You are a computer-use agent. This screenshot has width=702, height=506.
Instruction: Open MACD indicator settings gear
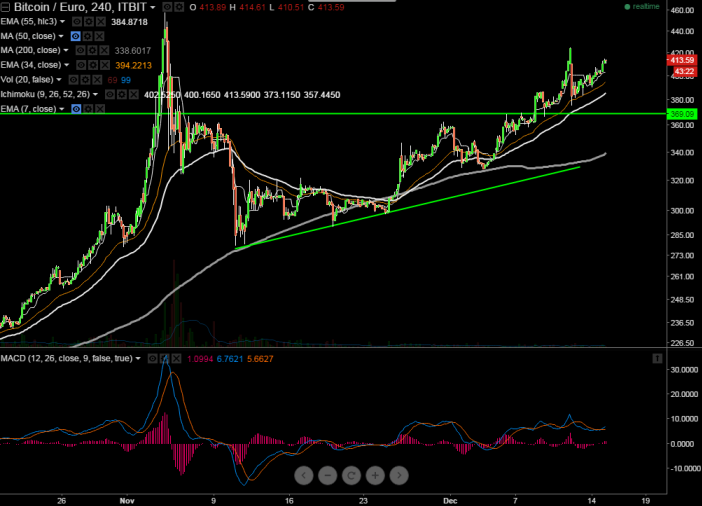(x=165, y=359)
